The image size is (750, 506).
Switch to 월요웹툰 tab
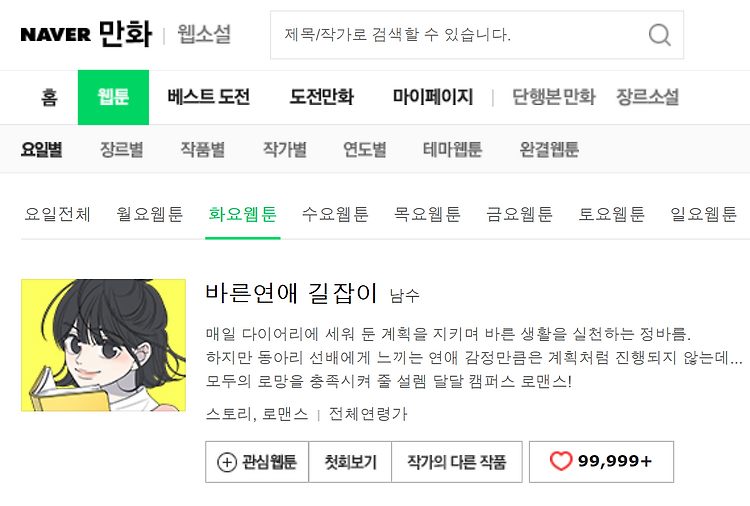click(150, 214)
